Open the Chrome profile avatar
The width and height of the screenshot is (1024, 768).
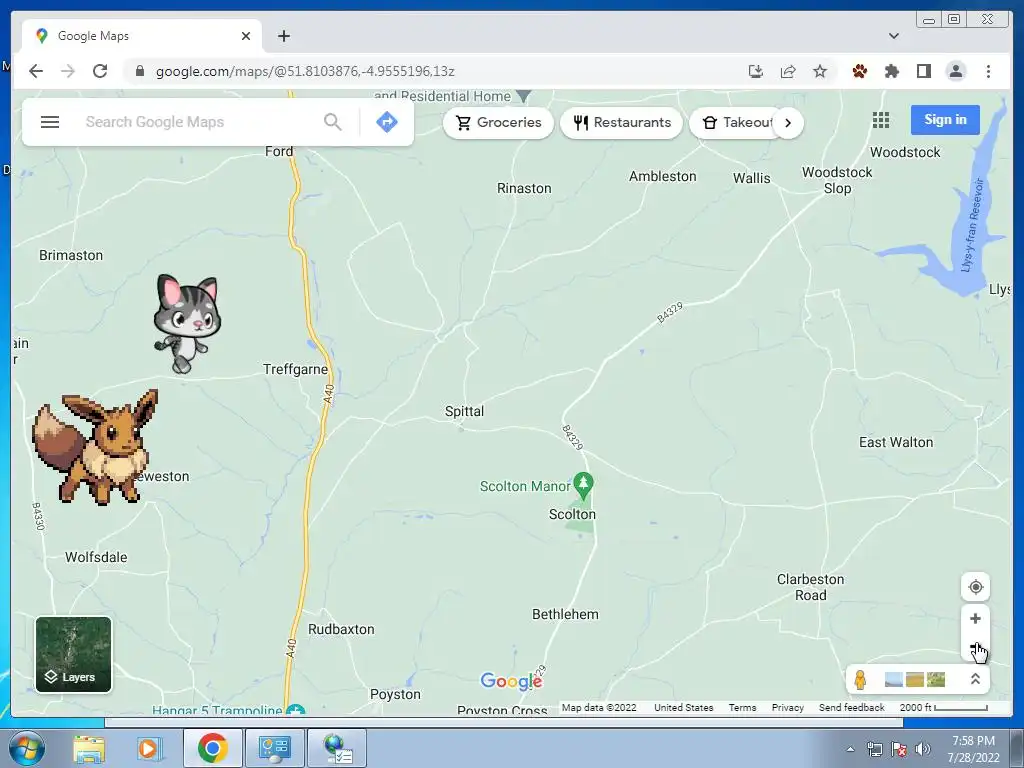click(955, 71)
